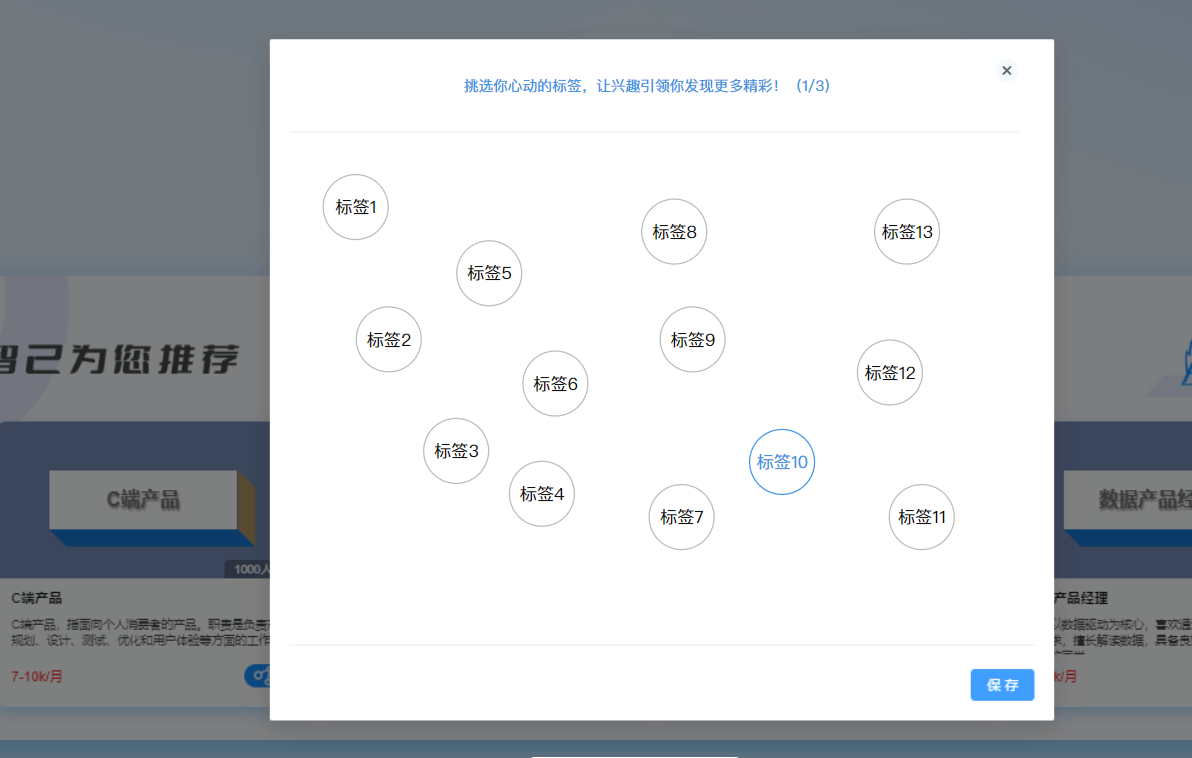This screenshot has height=758, width=1192.
Task: Select the 标签12 tag
Action: coord(890,373)
